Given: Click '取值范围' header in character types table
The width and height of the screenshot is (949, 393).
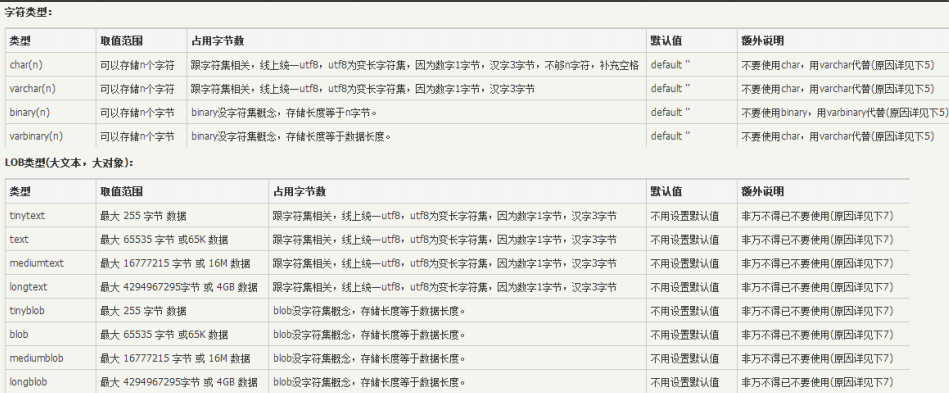Looking at the screenshot, I should coord(122,41).
